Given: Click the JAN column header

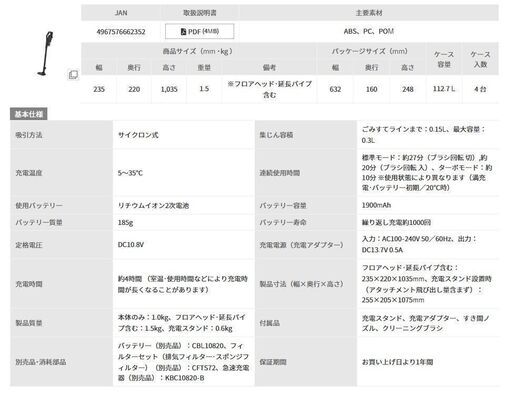Looking at the screenshot, I should pos(121,13).
